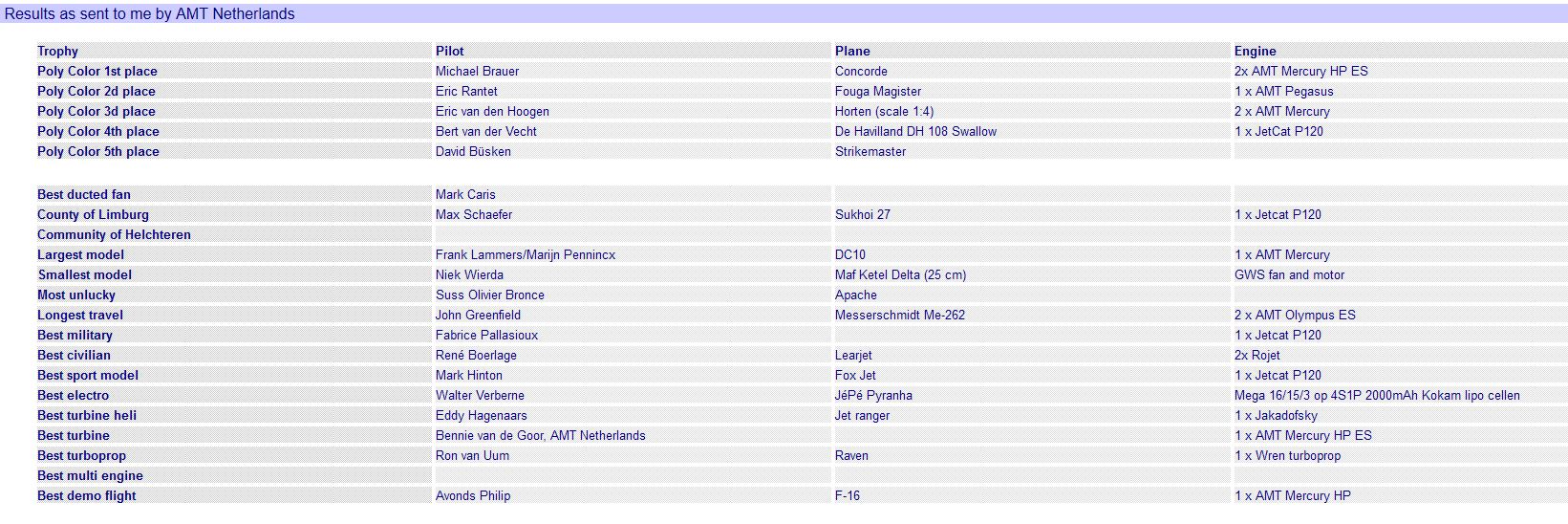Click pilot name 'David Büsken'
The image size is (1568, 524).
(x=473, y=151)
